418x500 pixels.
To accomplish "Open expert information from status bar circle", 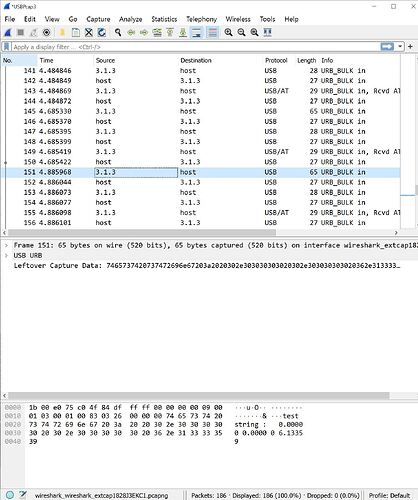I will pyautogui.click(x=10, y=495).
